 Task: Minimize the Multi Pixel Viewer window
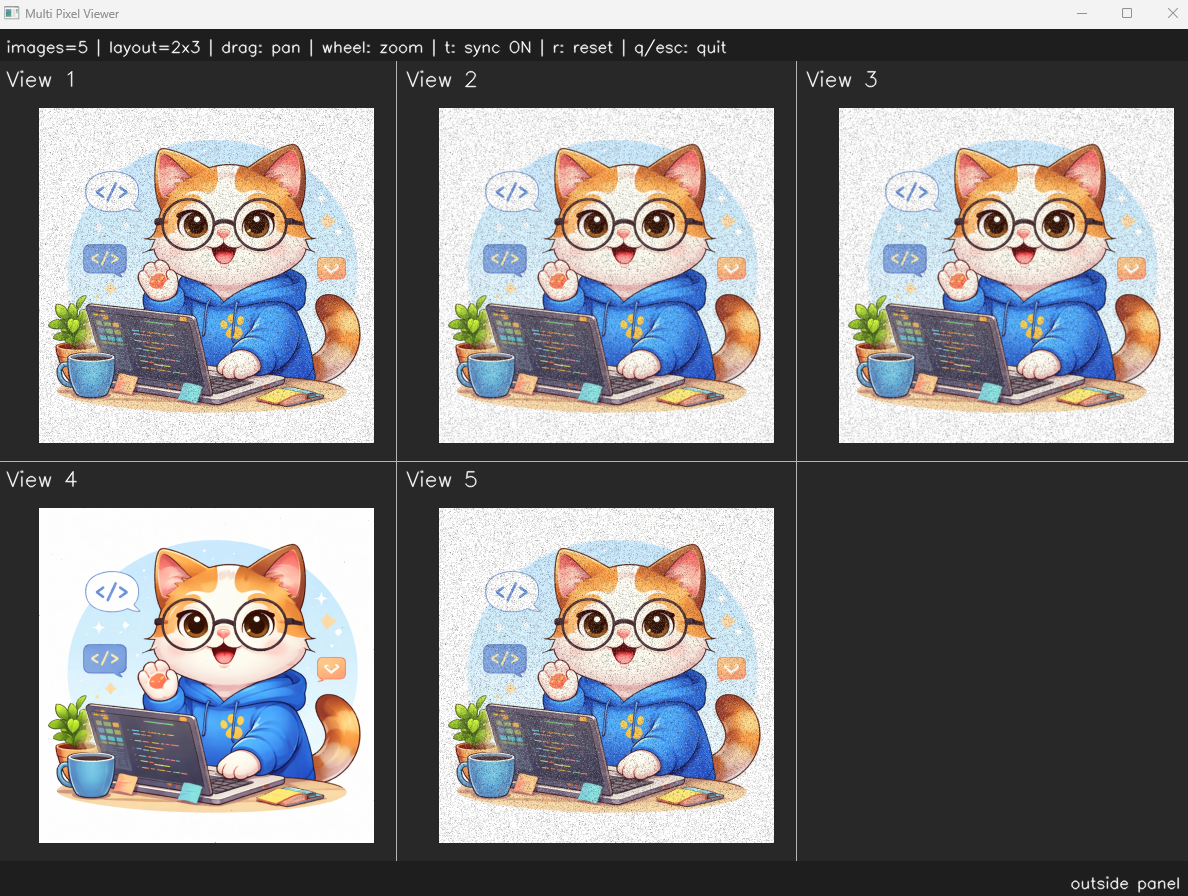[x=1082, y=14]
